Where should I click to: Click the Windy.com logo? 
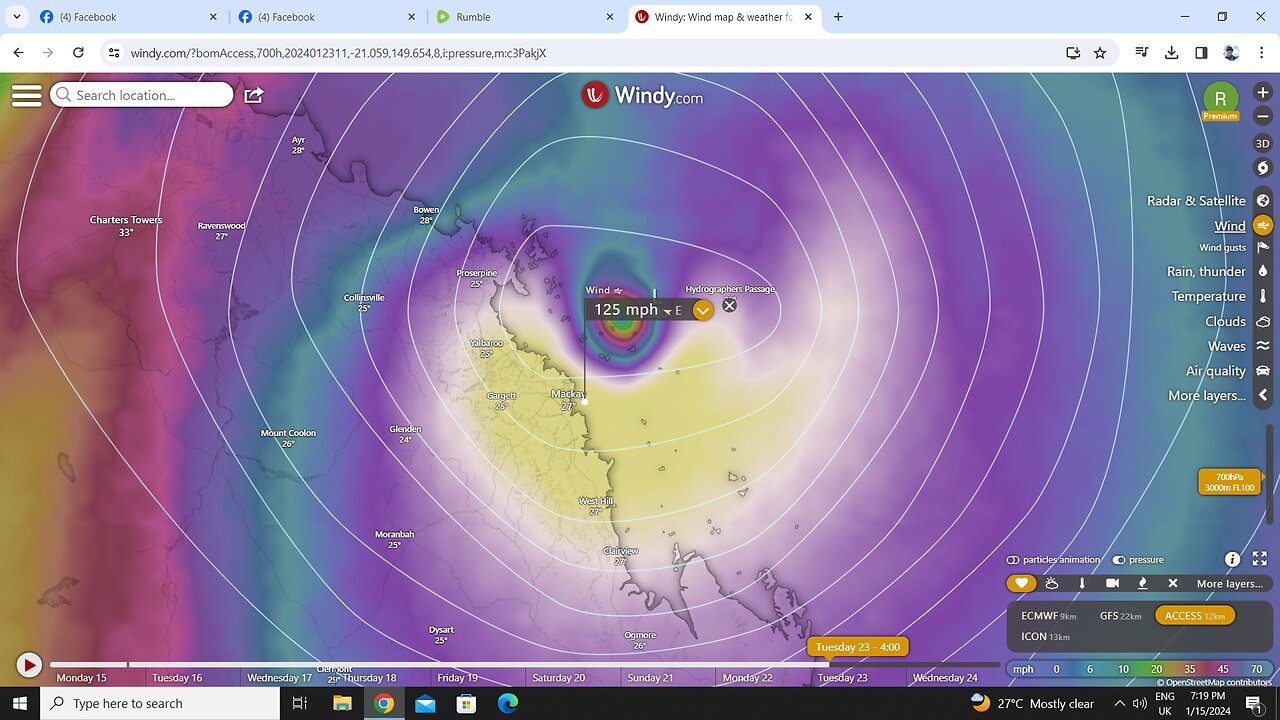[643, 96]
